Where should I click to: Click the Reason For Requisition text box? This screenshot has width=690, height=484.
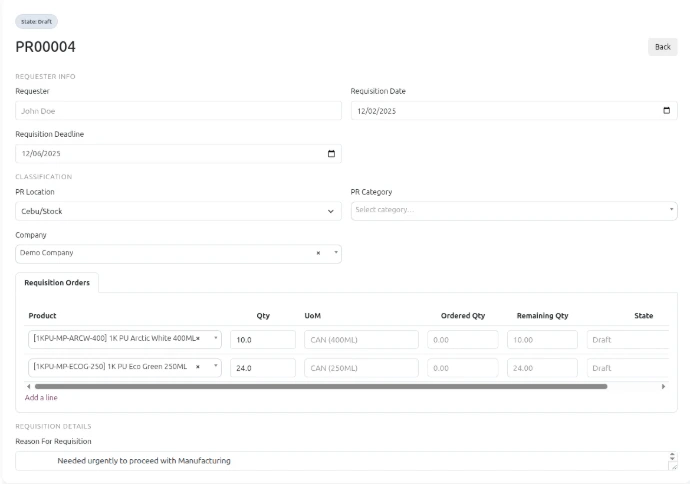[340, 461]
